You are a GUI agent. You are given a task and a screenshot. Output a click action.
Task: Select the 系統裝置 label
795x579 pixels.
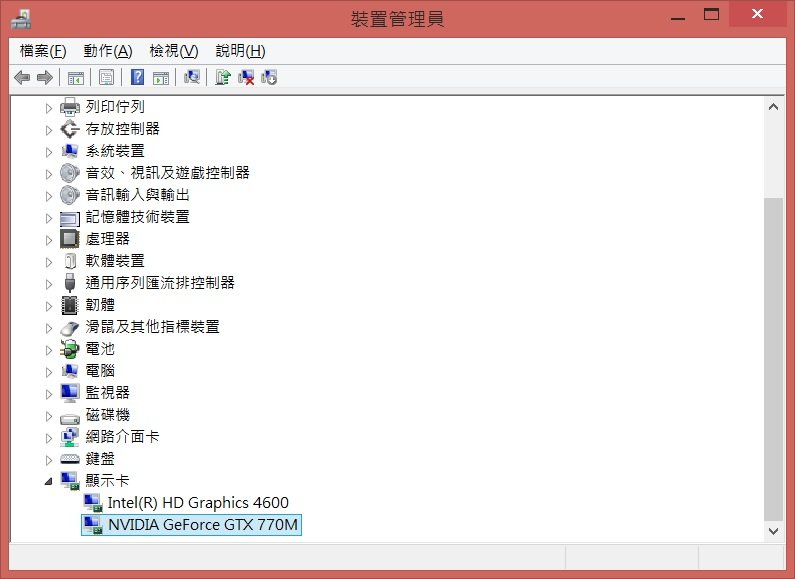click(x=115, y=151)
